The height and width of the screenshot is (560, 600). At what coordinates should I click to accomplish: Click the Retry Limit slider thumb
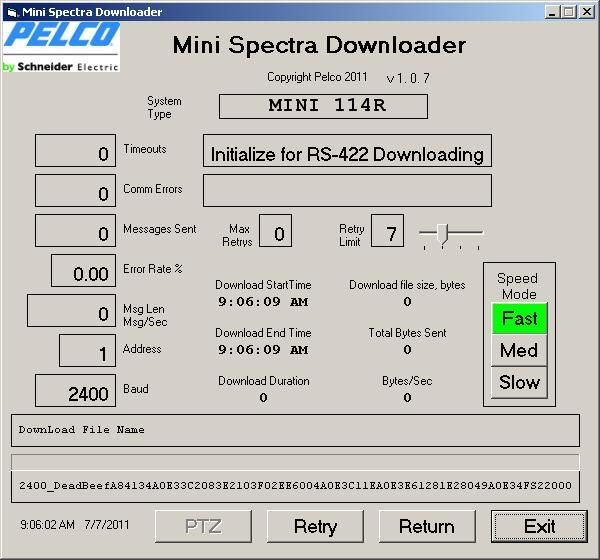tap(443, 234)
